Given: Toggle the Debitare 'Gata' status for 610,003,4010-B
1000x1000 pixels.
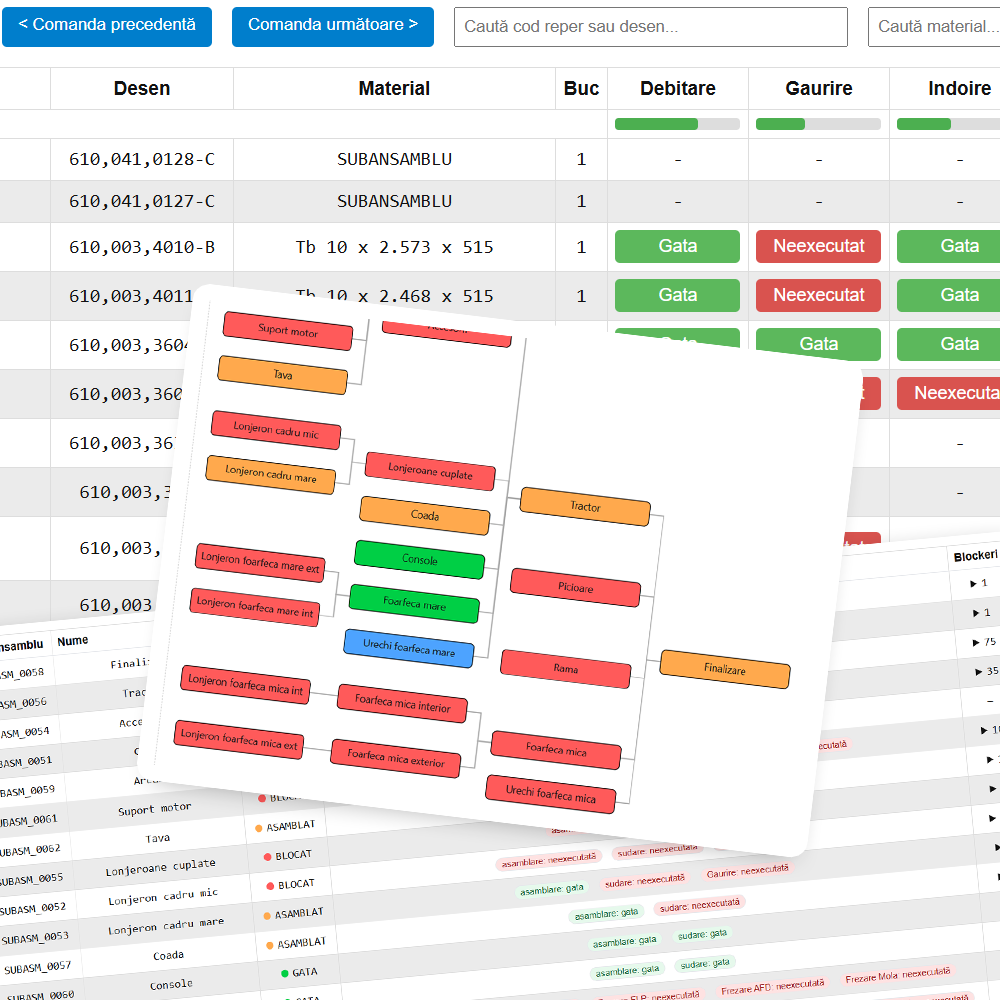Looking at the screenshot, I should (x=677, y=246).
